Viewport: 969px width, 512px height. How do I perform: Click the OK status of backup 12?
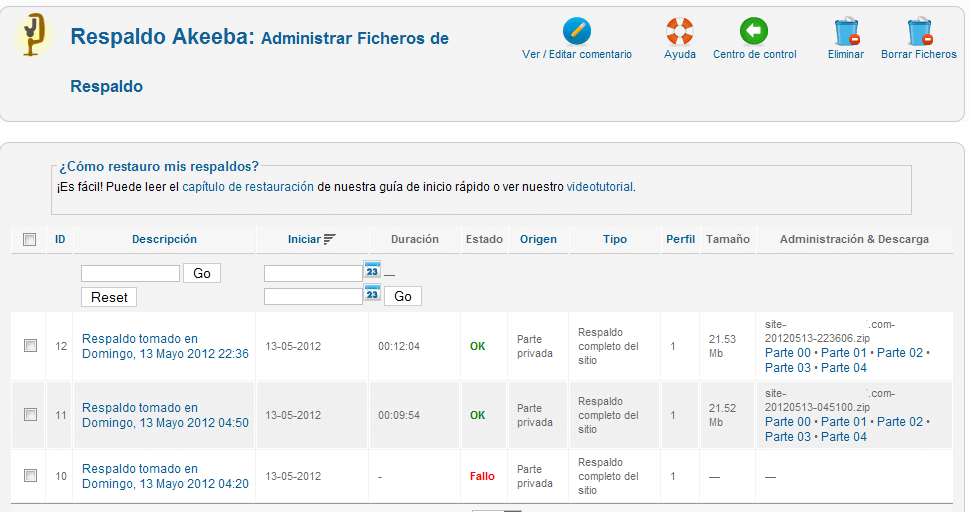click(x=478, y=346)
